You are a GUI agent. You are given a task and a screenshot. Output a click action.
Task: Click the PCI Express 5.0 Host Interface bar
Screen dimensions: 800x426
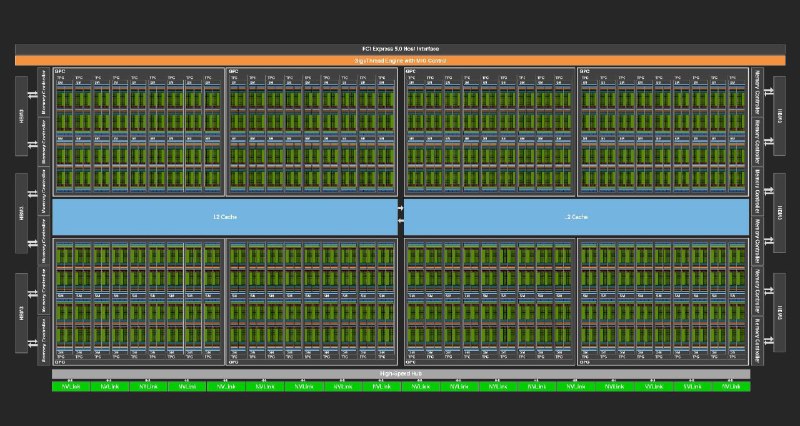[400, 49]
